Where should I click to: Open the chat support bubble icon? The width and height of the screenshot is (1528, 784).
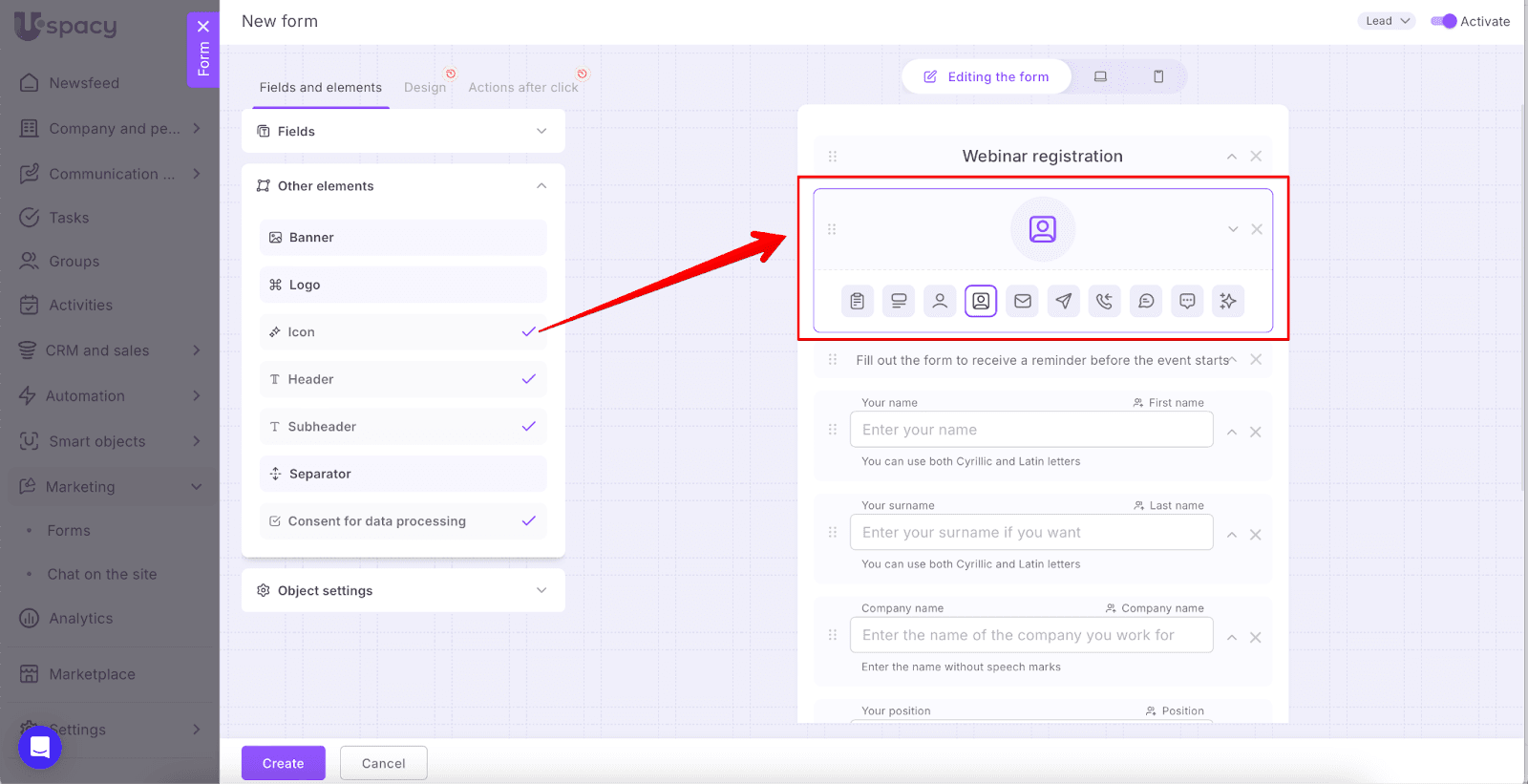pos(40,747)
